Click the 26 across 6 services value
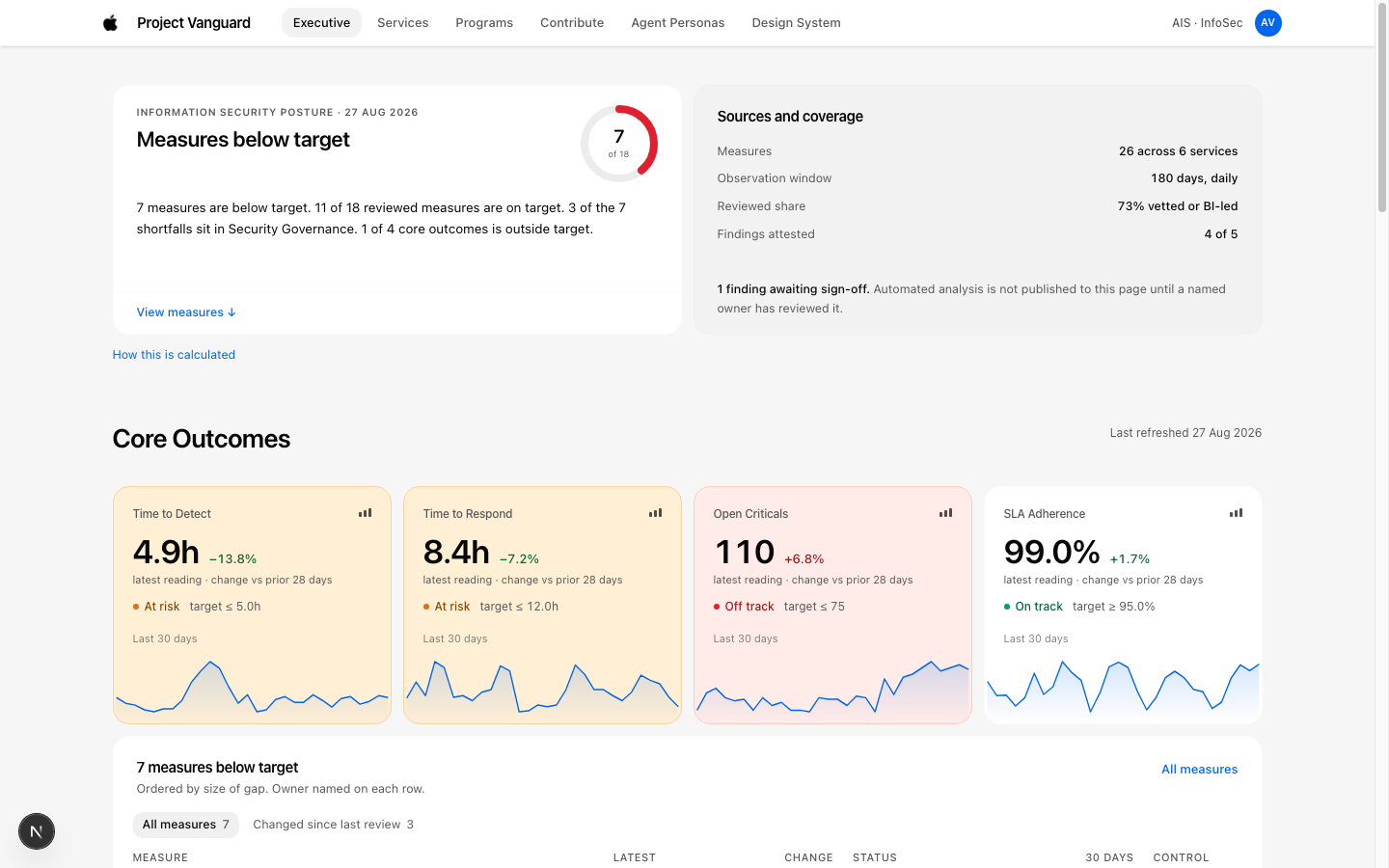 [1178, 151]
